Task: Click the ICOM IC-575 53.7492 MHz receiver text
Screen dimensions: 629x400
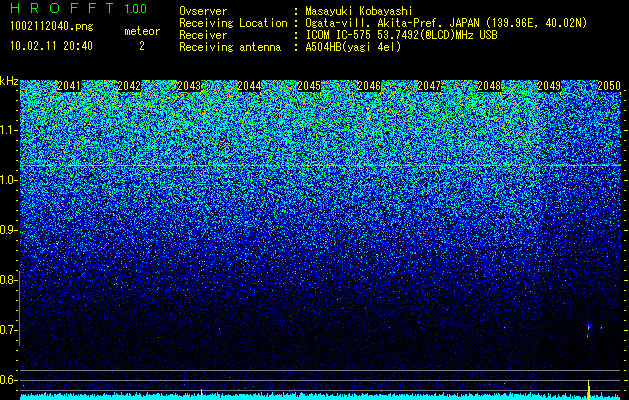Action: tap(401, 35)
